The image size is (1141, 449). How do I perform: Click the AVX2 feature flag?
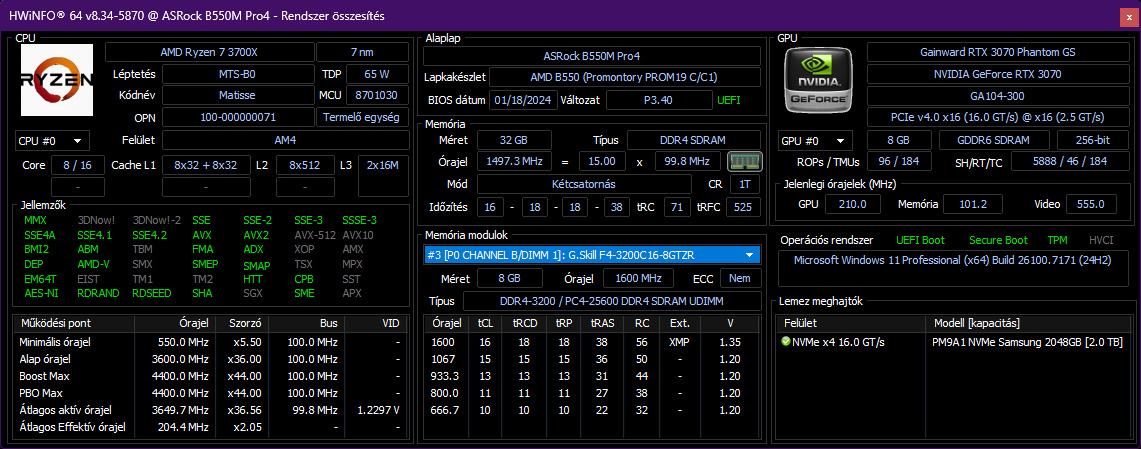pyautogui.click(x=256, y=235)
